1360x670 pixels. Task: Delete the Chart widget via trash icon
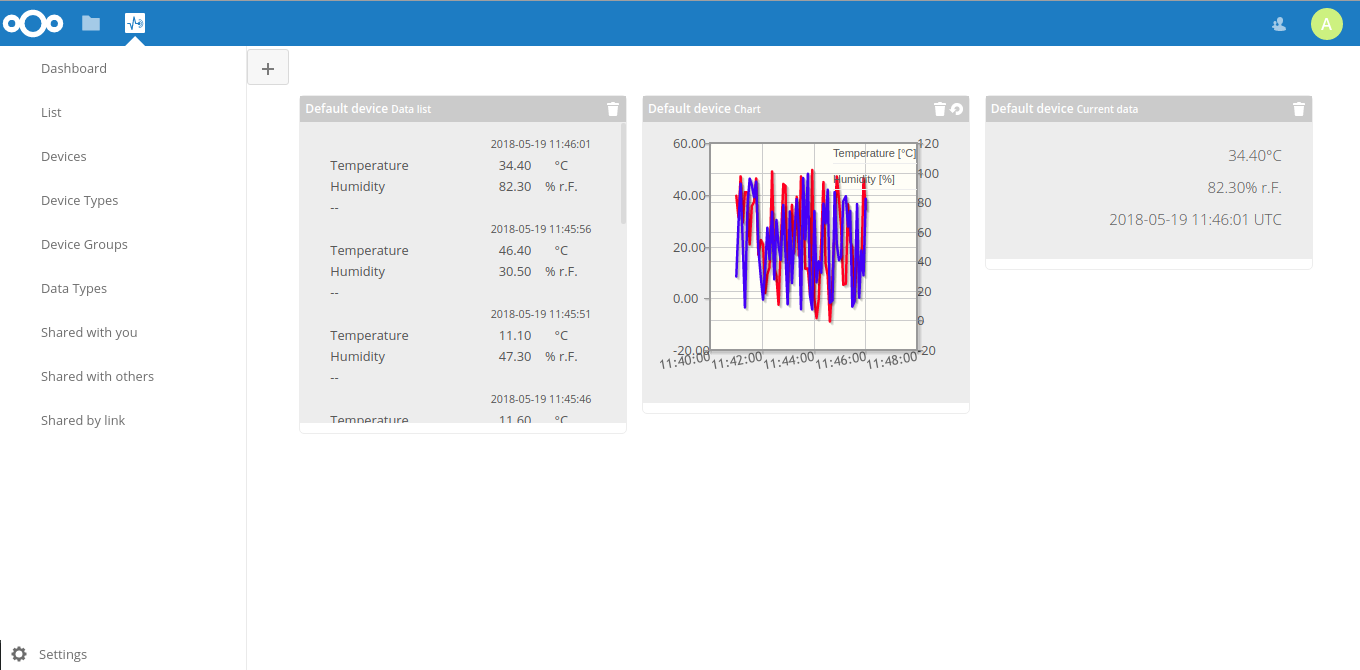(939, 109)
